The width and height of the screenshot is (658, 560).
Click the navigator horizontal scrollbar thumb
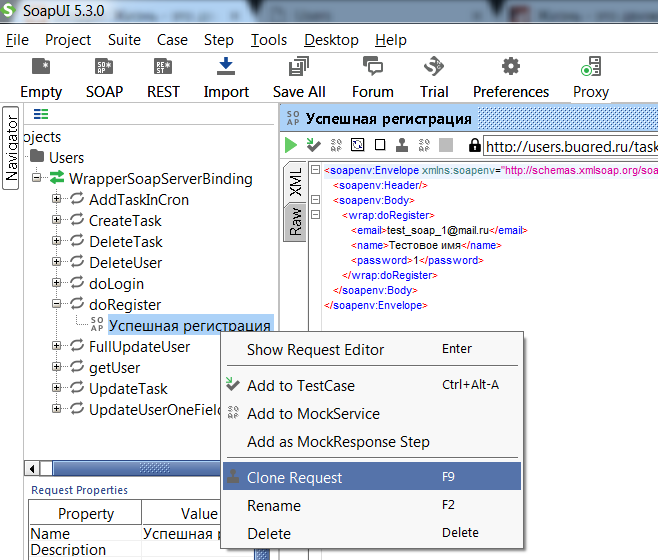(x=138, y=468)
